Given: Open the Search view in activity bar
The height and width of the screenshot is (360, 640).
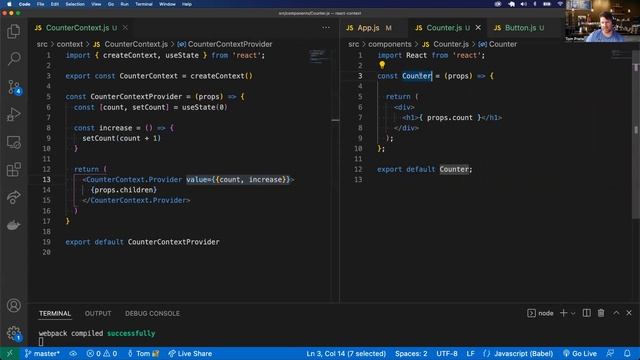Looking at the screenshot, I should (13, 59).
